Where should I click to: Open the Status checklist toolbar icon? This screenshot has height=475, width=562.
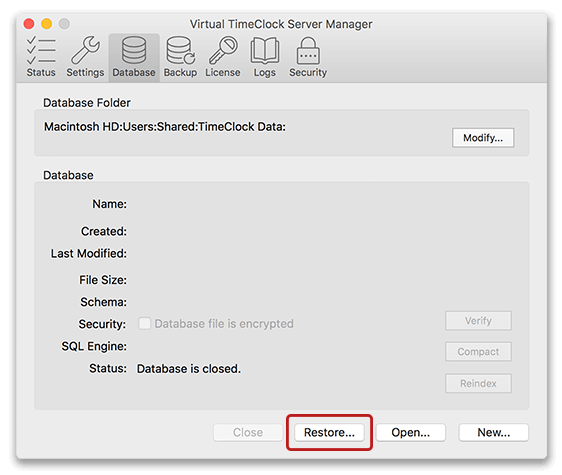point(41,57)
